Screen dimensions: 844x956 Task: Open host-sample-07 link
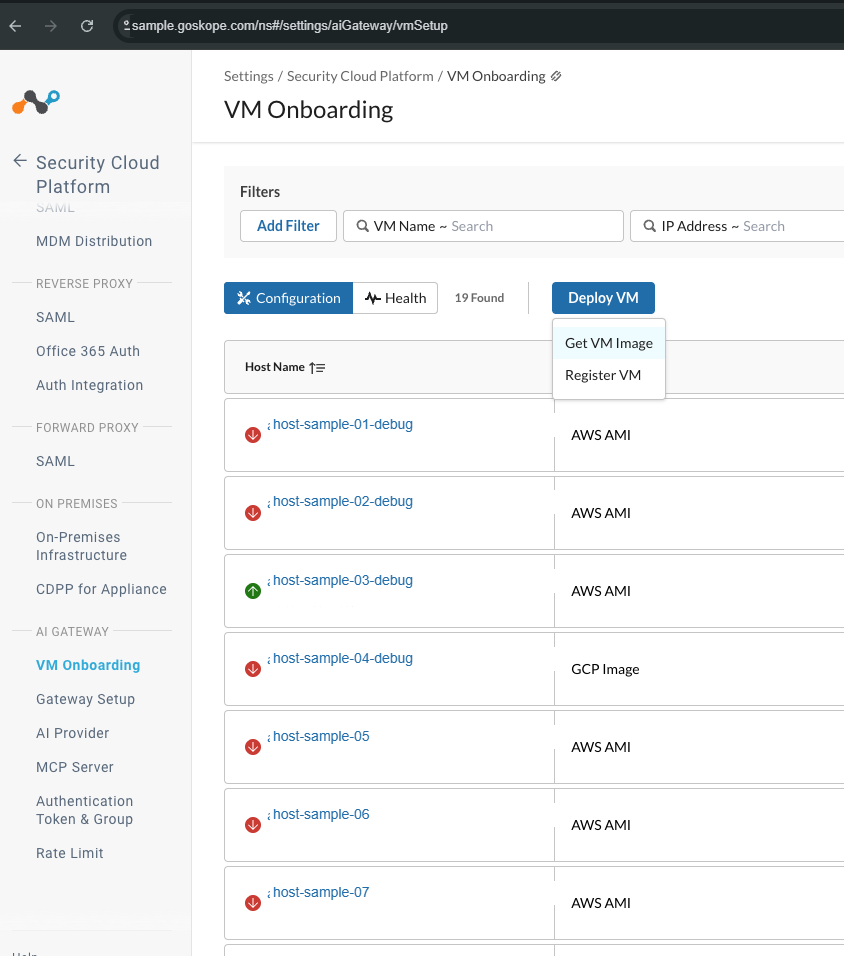(321, 893)
